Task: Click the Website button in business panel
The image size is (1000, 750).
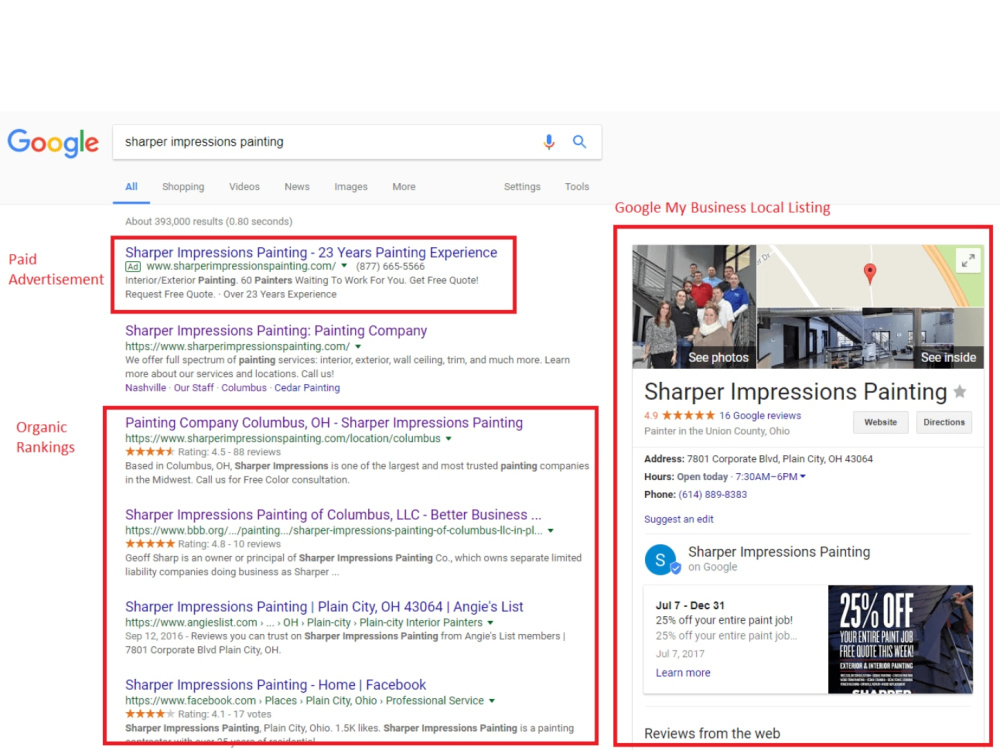Action: [881, 422]
